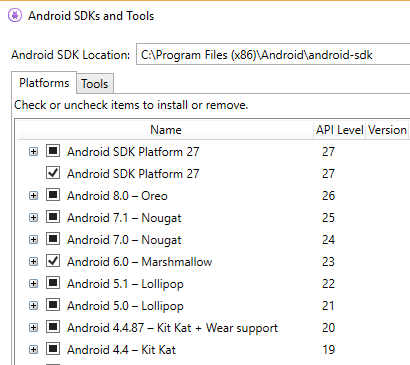Toggle the Android 5.0 – Lollipop checkbox
Image resolution: width=410 pixels, height=365 pixels.
point(53,305)
